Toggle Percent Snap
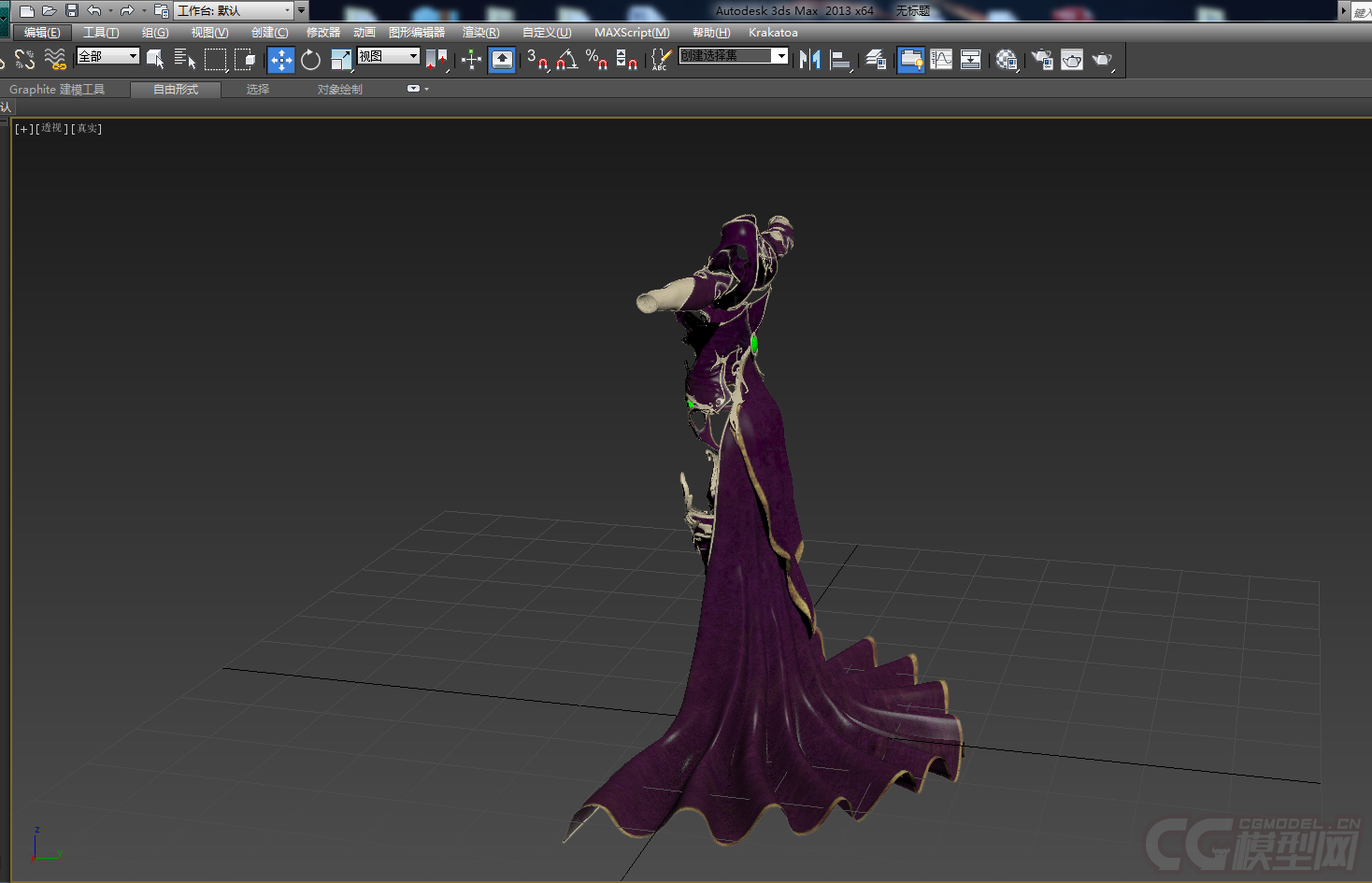The image size is (1372, 883). 597,60
